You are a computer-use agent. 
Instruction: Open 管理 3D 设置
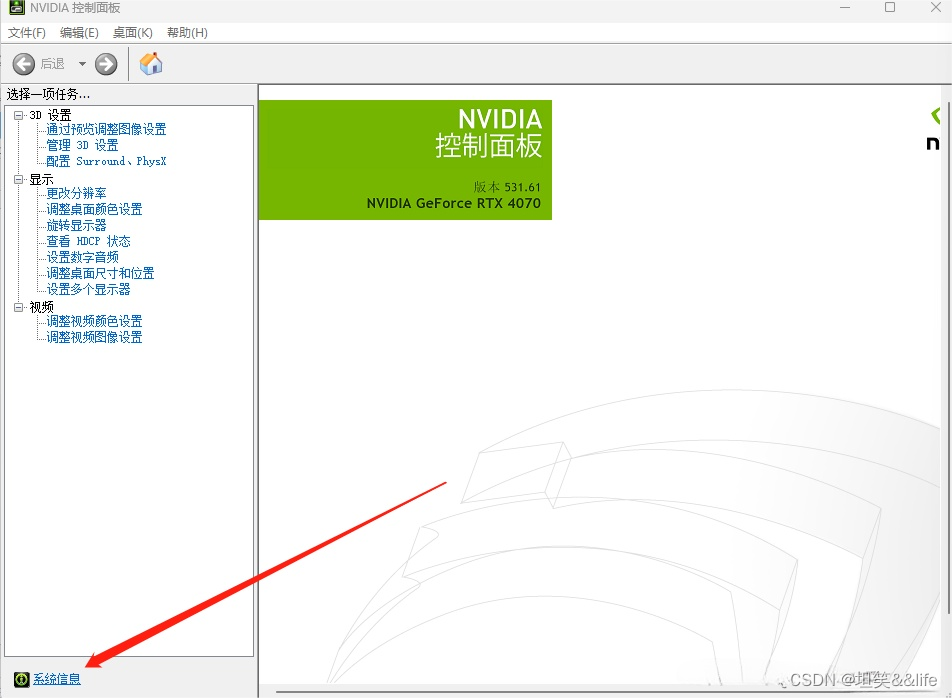82,145
